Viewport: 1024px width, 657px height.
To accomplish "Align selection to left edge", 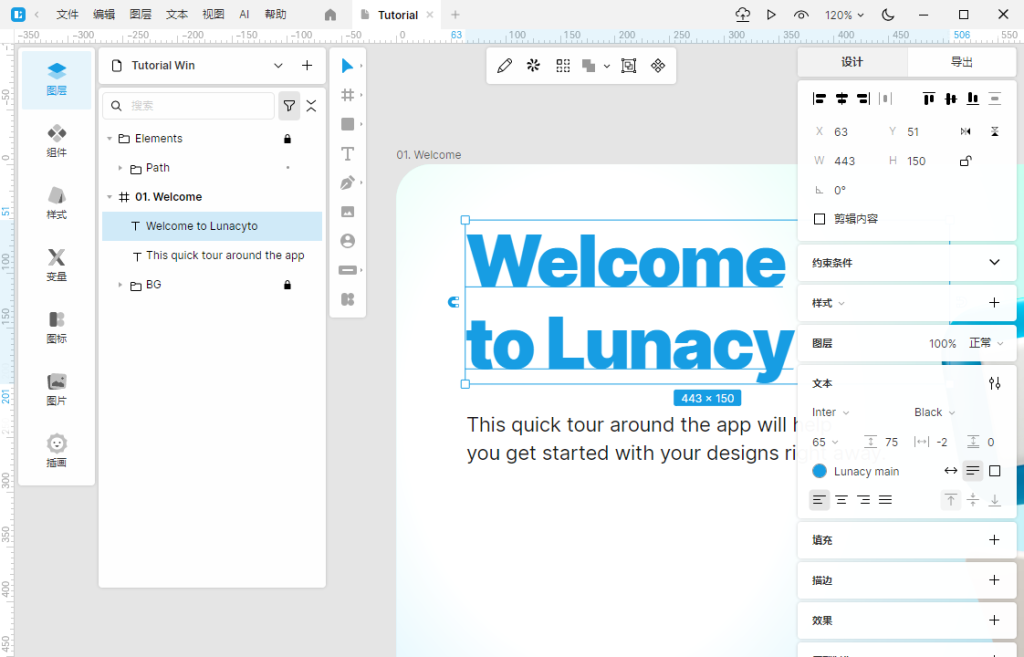I will (x=819, y=99).
